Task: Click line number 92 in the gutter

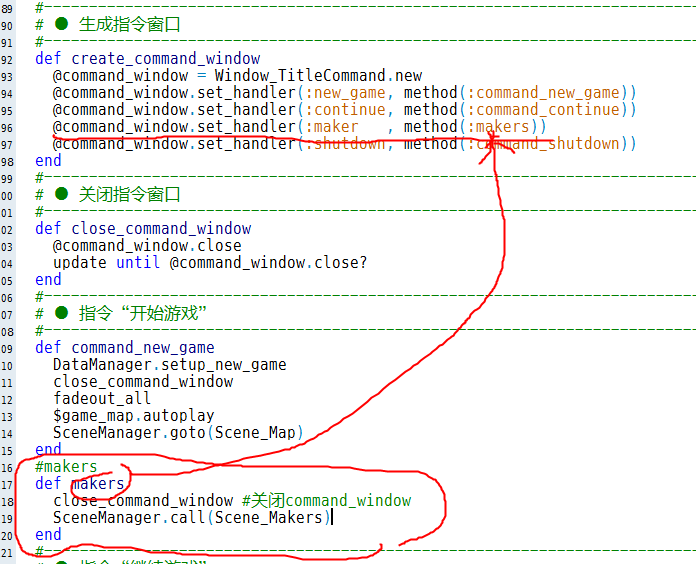Action: (x=7, y=60)
